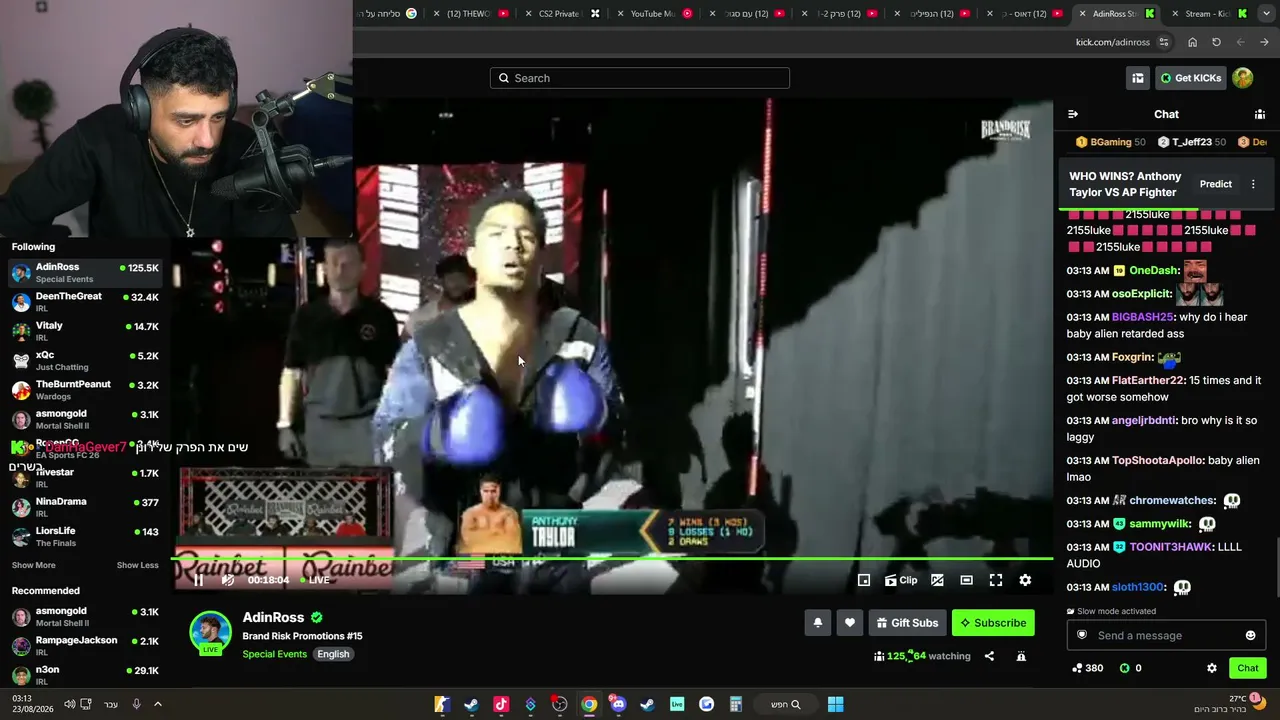1280x720 pixels.
Task: Open the LiorsLife channel in Following
Action: [86, 536]
